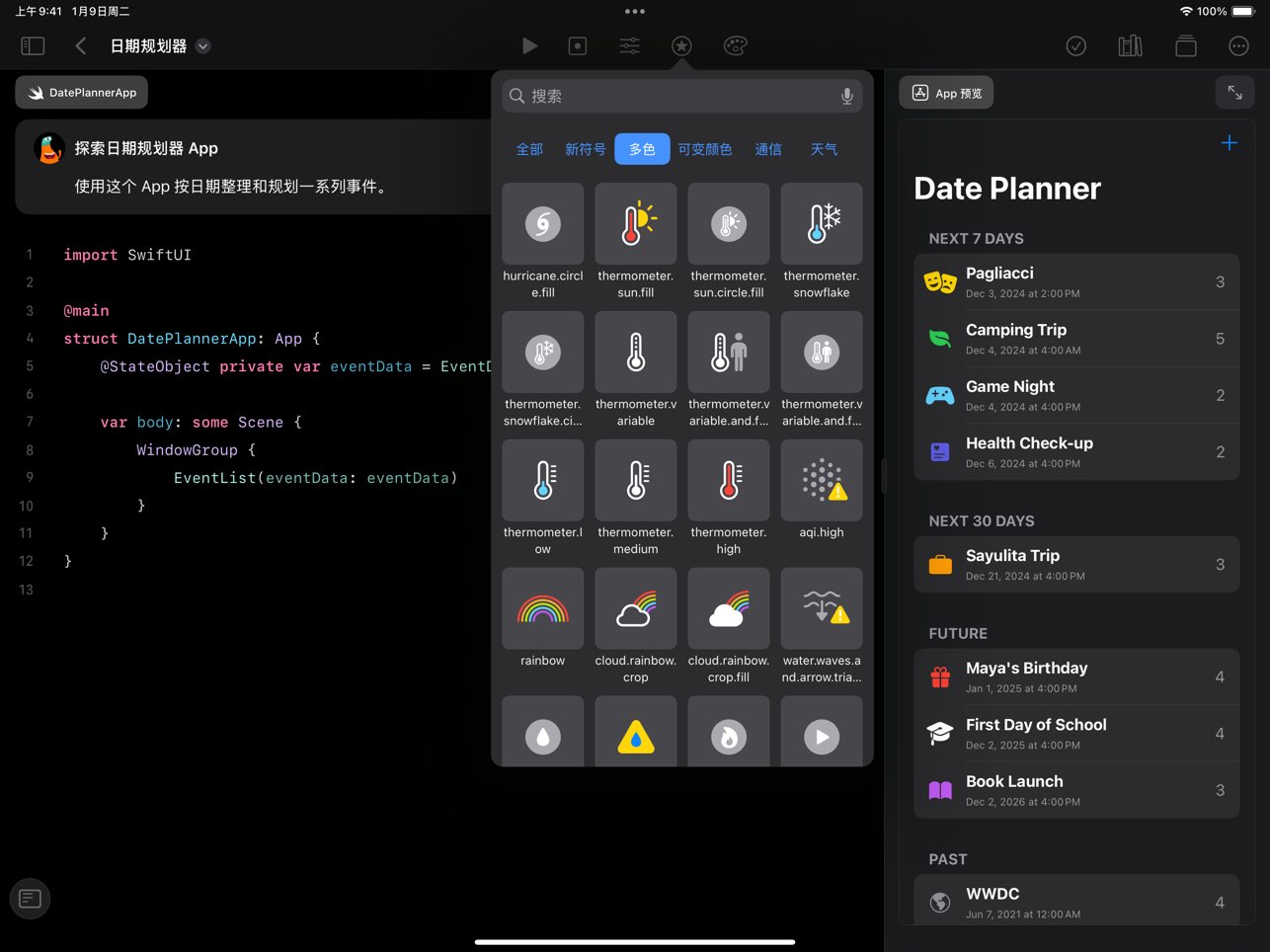
Task: Click code line 4 struct DatePlannerApp
Action: [x=192, y=339]
